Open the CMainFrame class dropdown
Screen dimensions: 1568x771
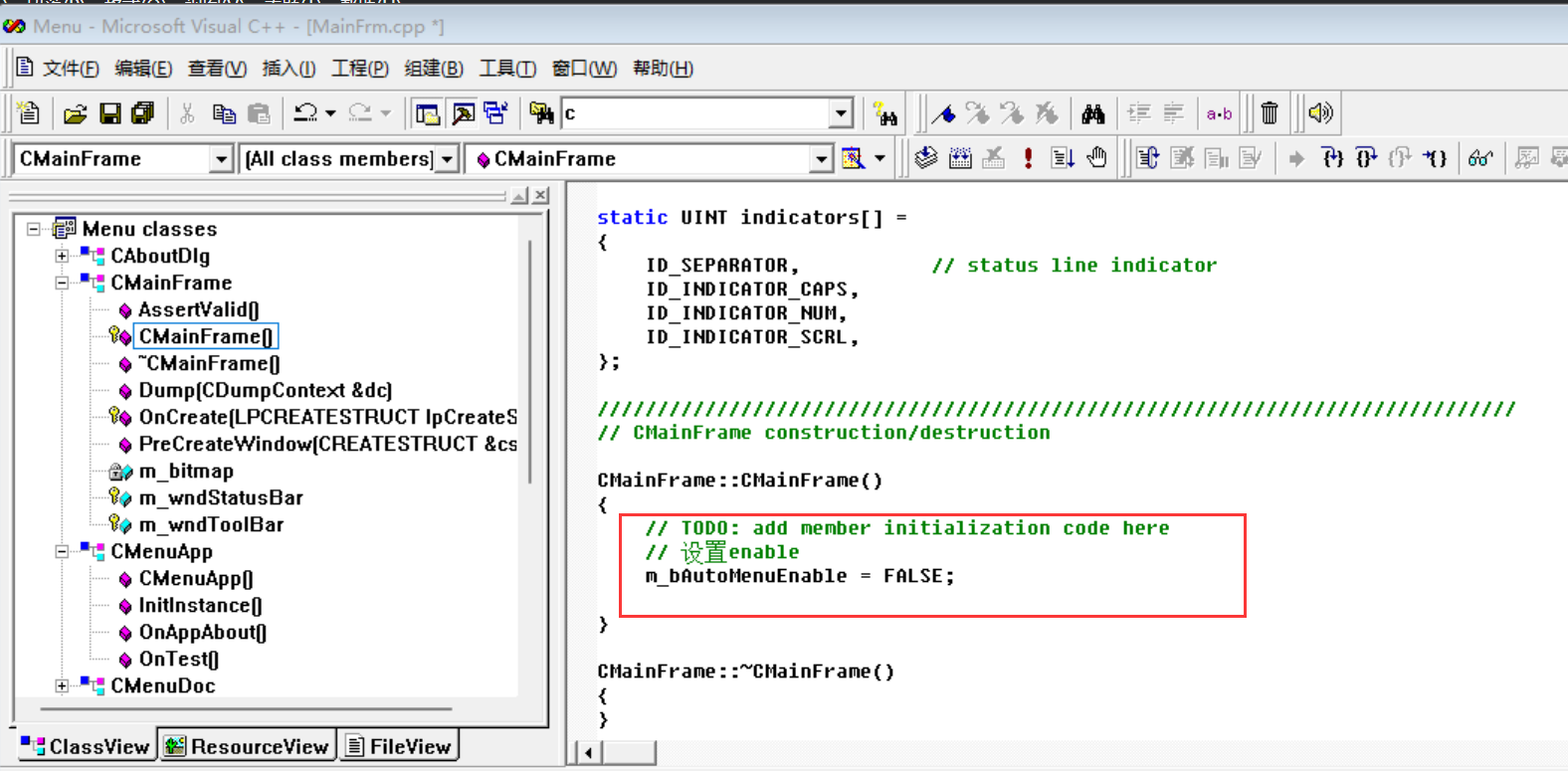[221, 159]
